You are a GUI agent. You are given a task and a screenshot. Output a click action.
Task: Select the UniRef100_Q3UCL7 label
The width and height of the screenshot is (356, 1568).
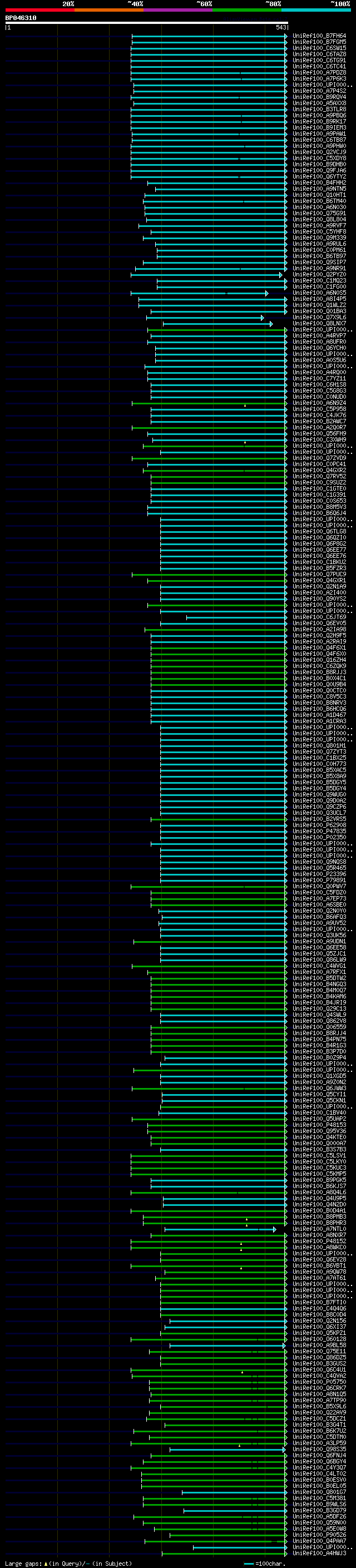319,813
